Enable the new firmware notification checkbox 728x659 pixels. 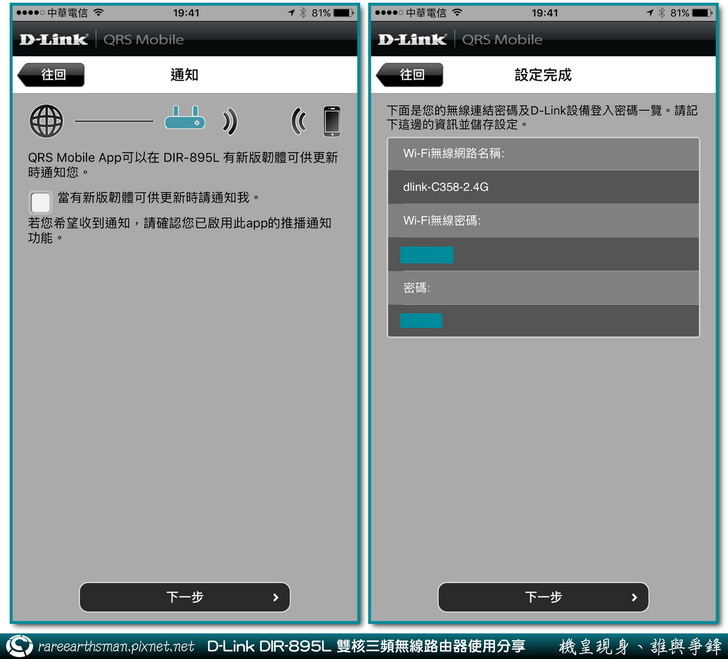[40, 202]
